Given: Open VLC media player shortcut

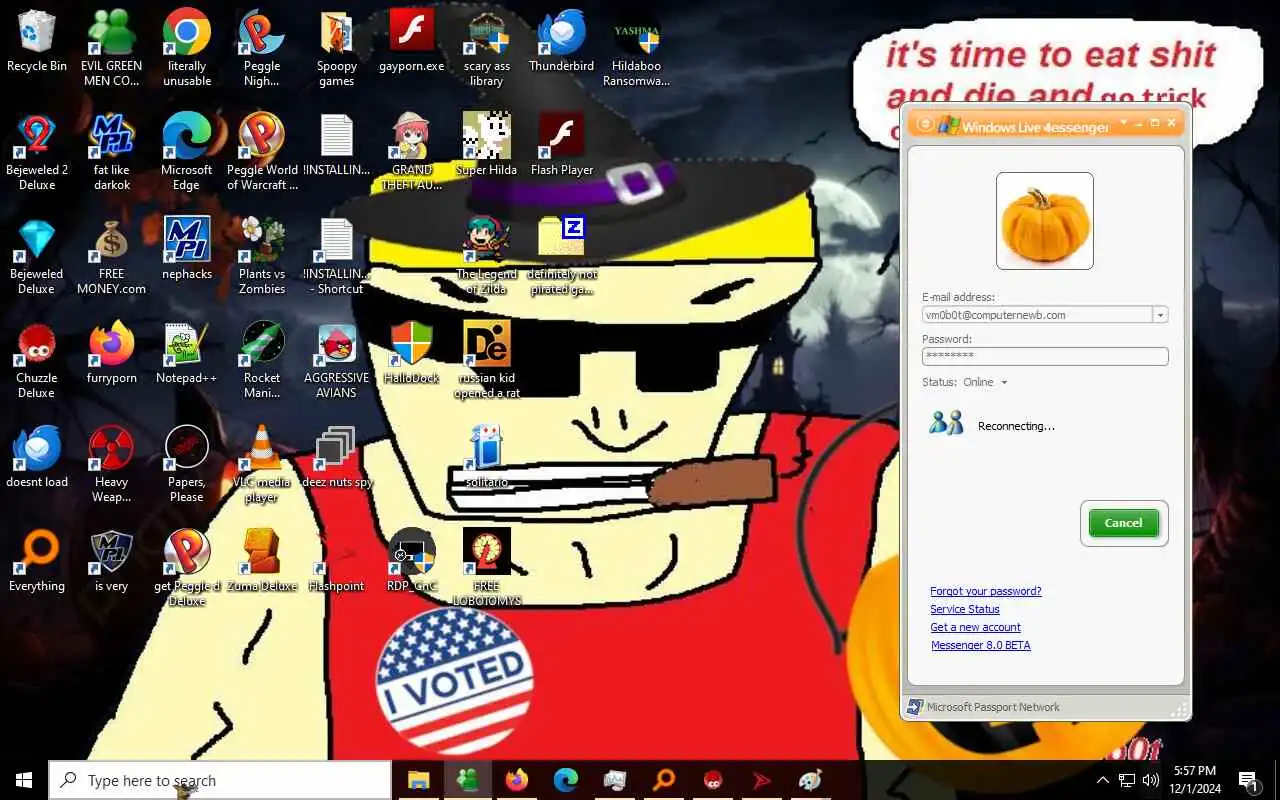Looking at the screenshot, I should coord(262,464).
